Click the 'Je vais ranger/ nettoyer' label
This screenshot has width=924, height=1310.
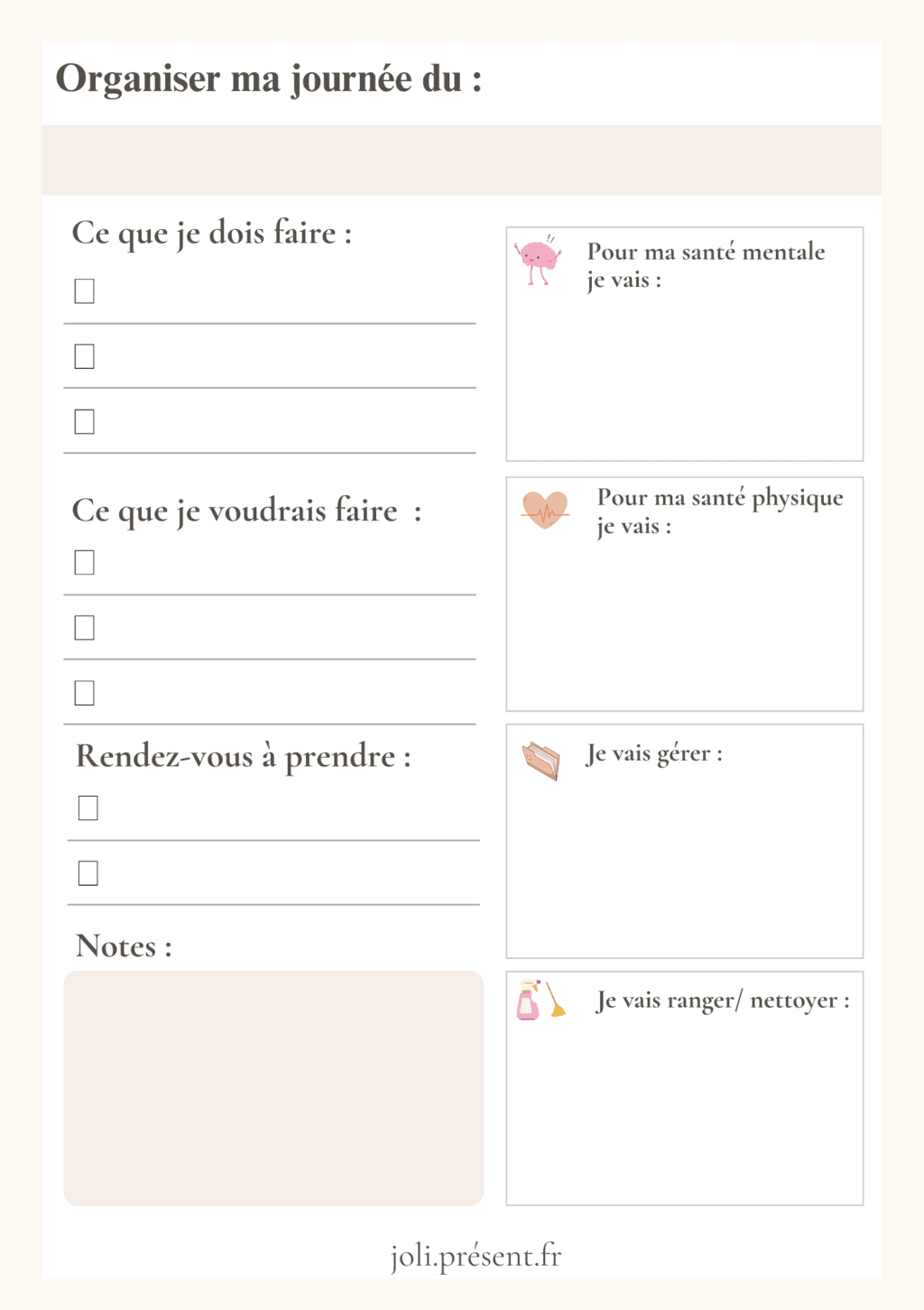[723, 1001]
